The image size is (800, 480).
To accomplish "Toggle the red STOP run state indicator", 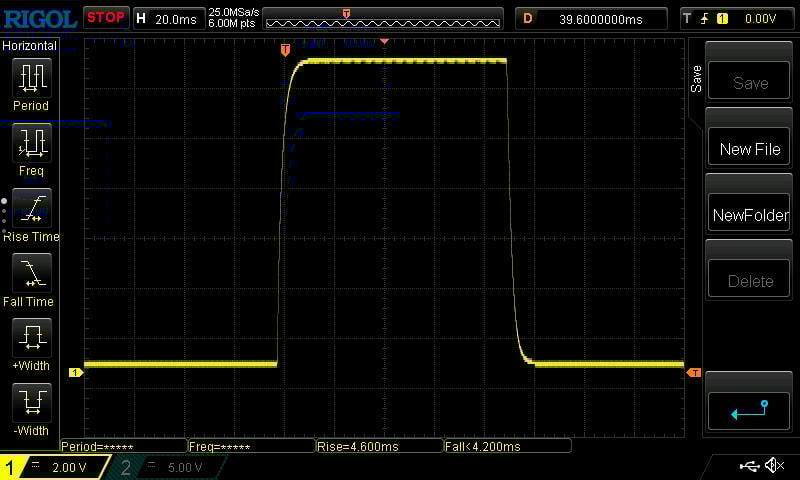I will tap(105, 17).
